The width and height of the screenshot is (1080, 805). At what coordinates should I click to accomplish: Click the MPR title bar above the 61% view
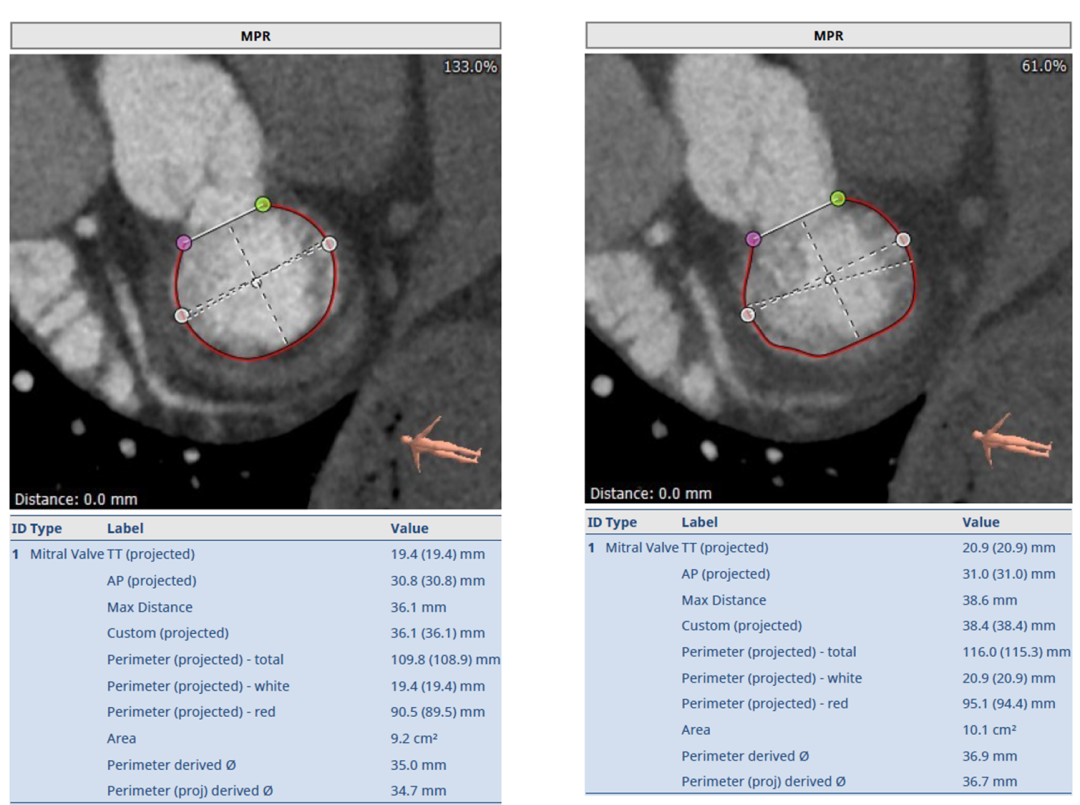(x=828, y=36)
